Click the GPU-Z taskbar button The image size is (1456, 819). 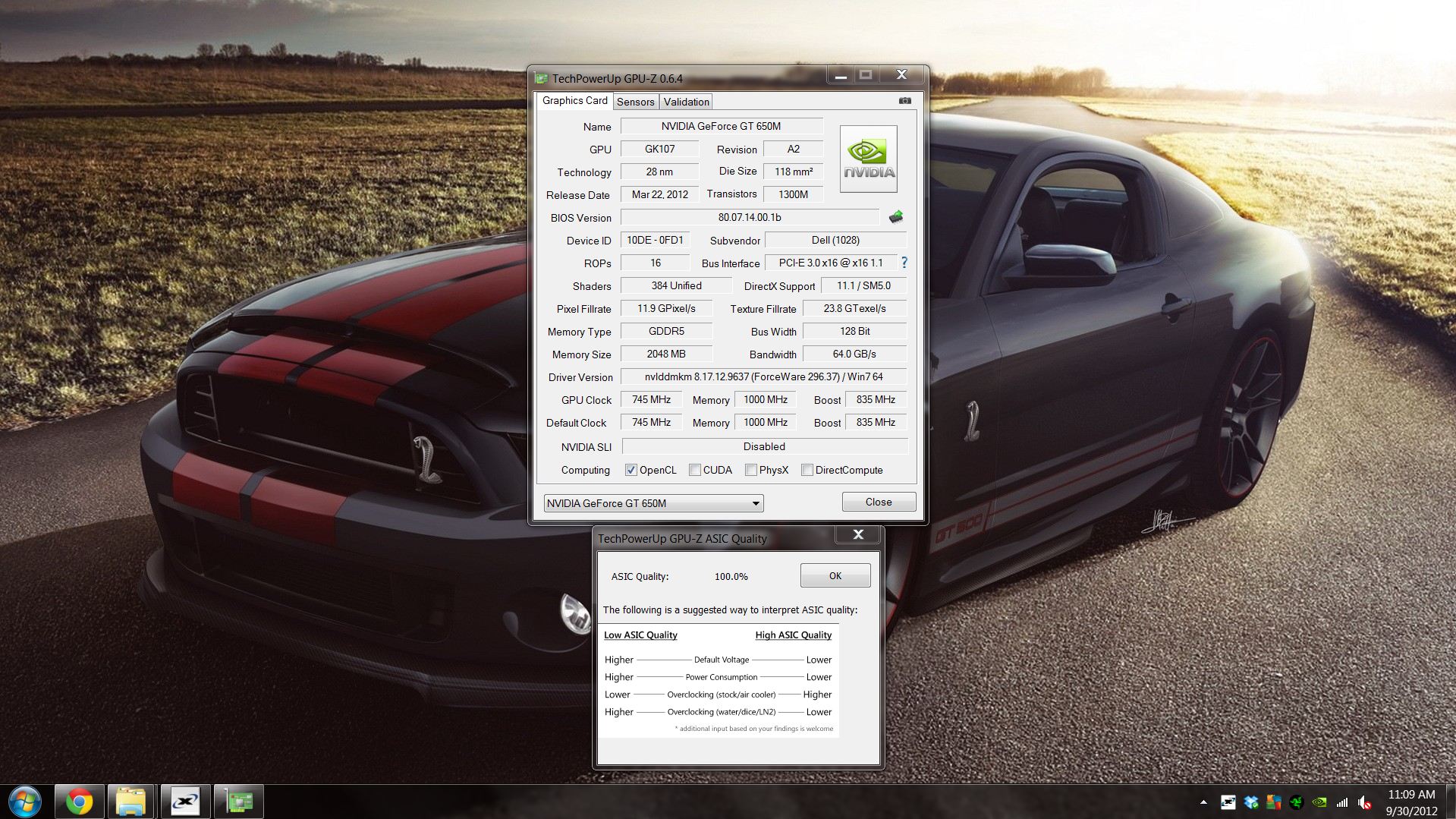coord(238,802)
